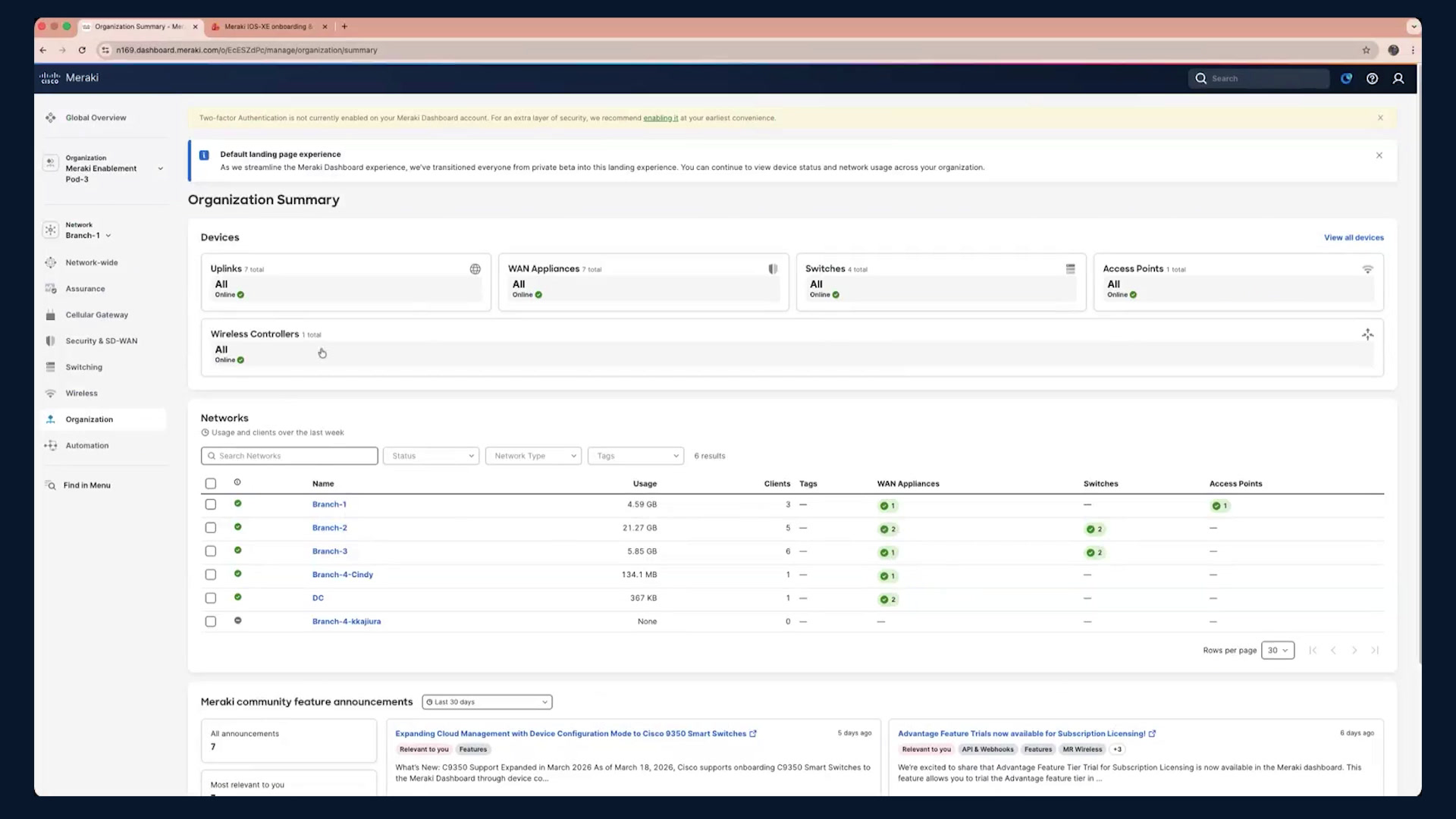Open the Branch-4-kkajiura network link
Image resolution: width=1456 pixels, height=819 pixels.
[347, 621]
